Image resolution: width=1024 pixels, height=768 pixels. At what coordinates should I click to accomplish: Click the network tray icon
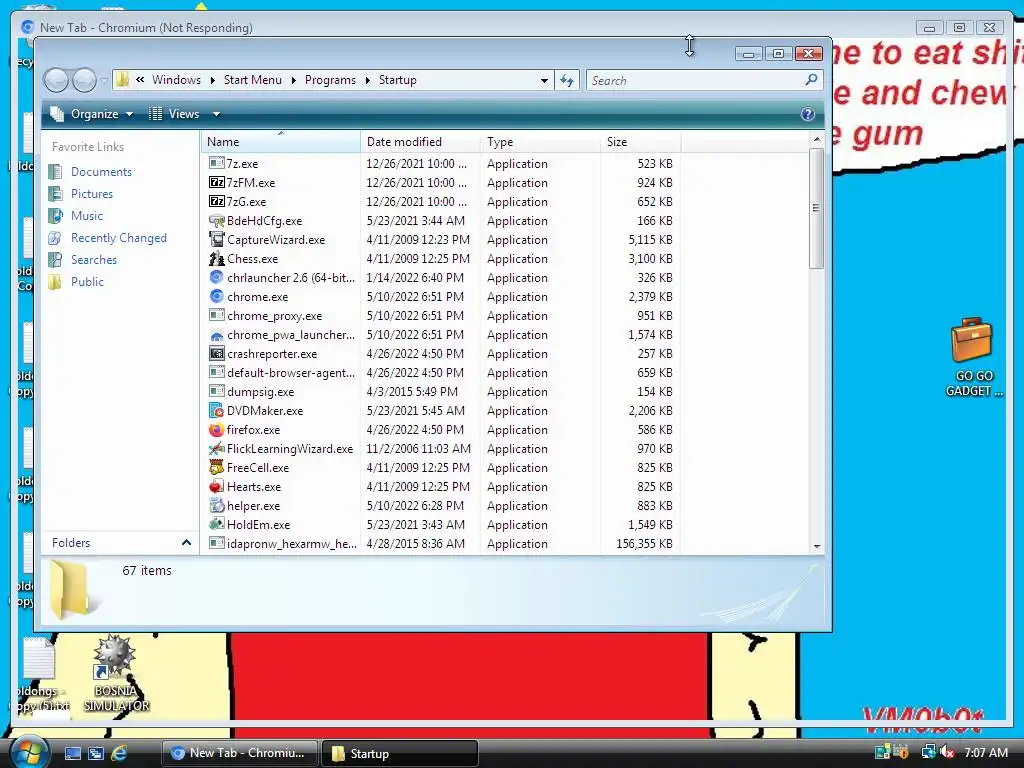pyautogui.click(x=928, y=752)
